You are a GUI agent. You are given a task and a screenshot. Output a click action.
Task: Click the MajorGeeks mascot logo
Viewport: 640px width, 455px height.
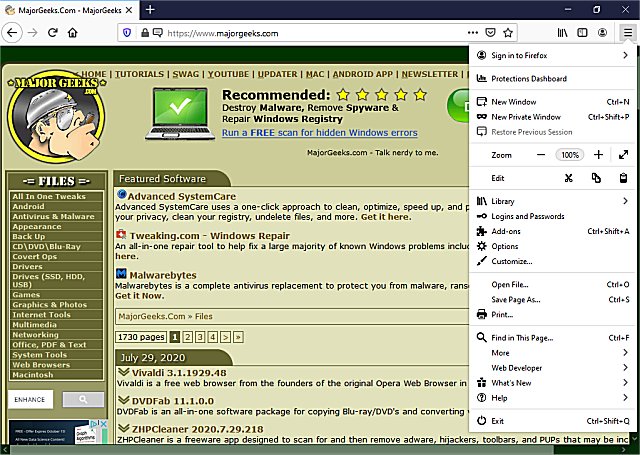pos(56,116)
